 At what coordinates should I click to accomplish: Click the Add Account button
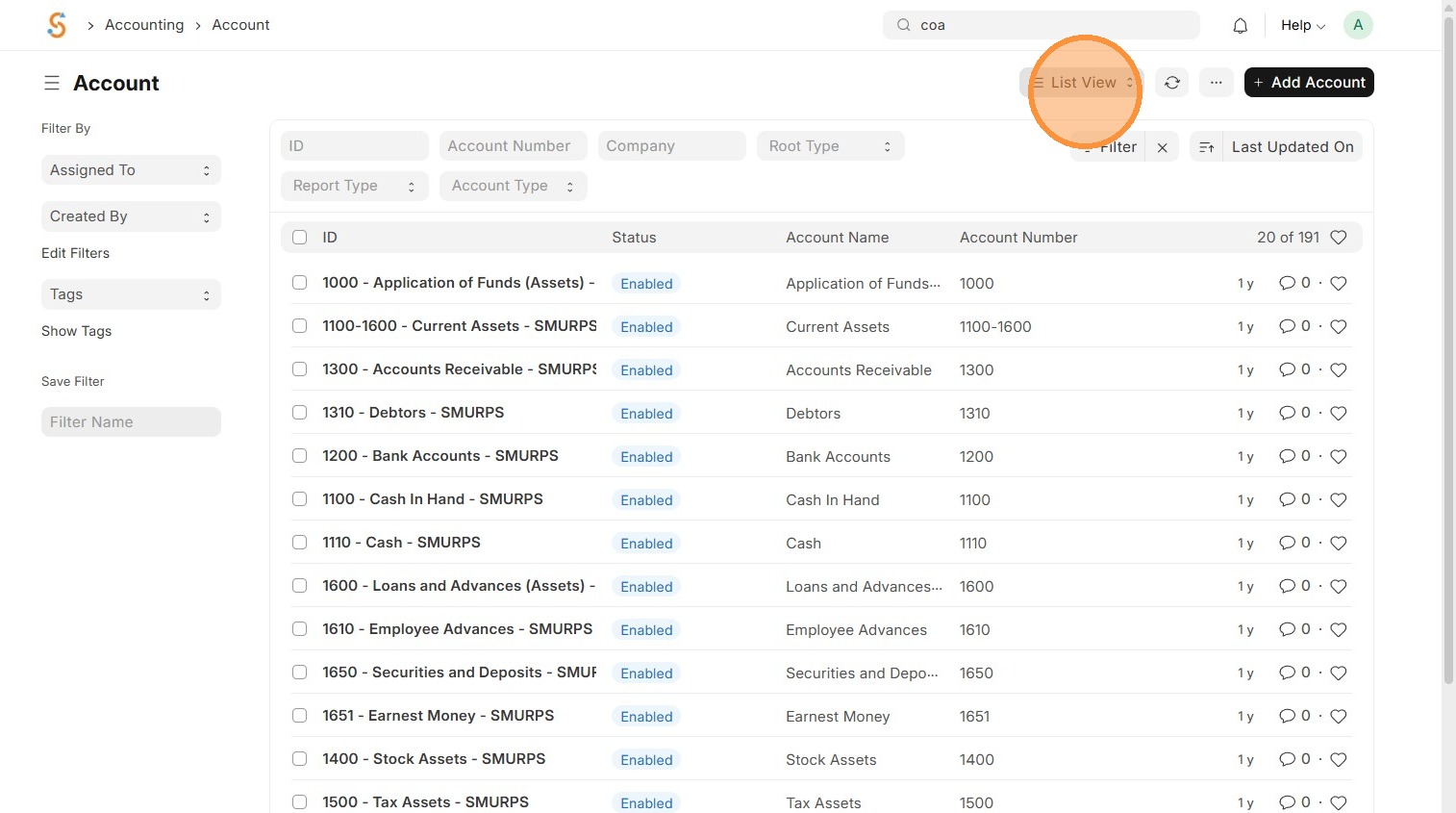coord(1308,83)
